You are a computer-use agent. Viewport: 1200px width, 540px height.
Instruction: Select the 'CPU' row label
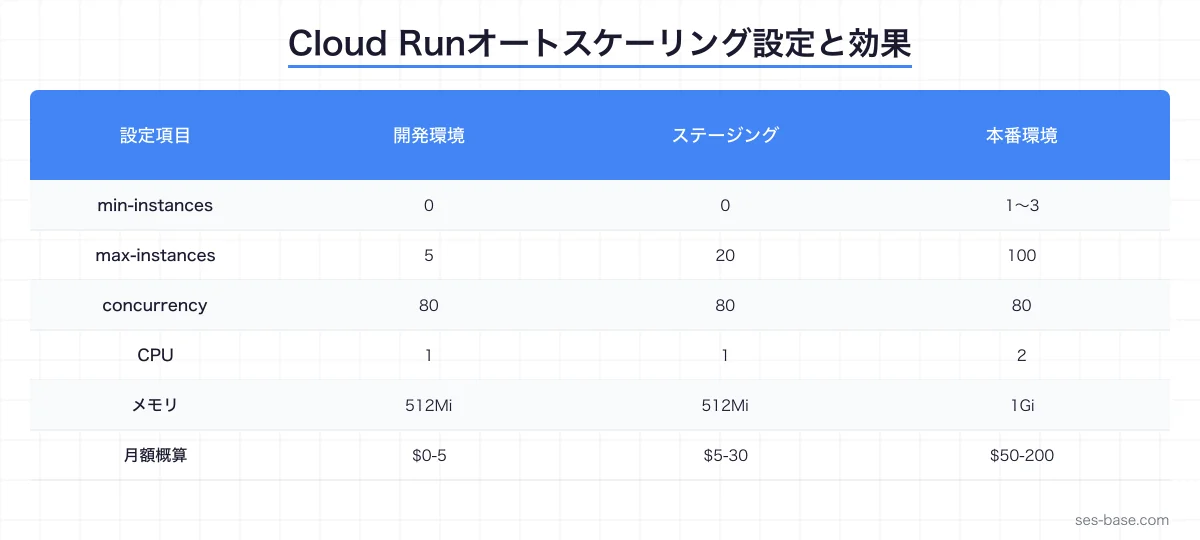pos(155,355)
